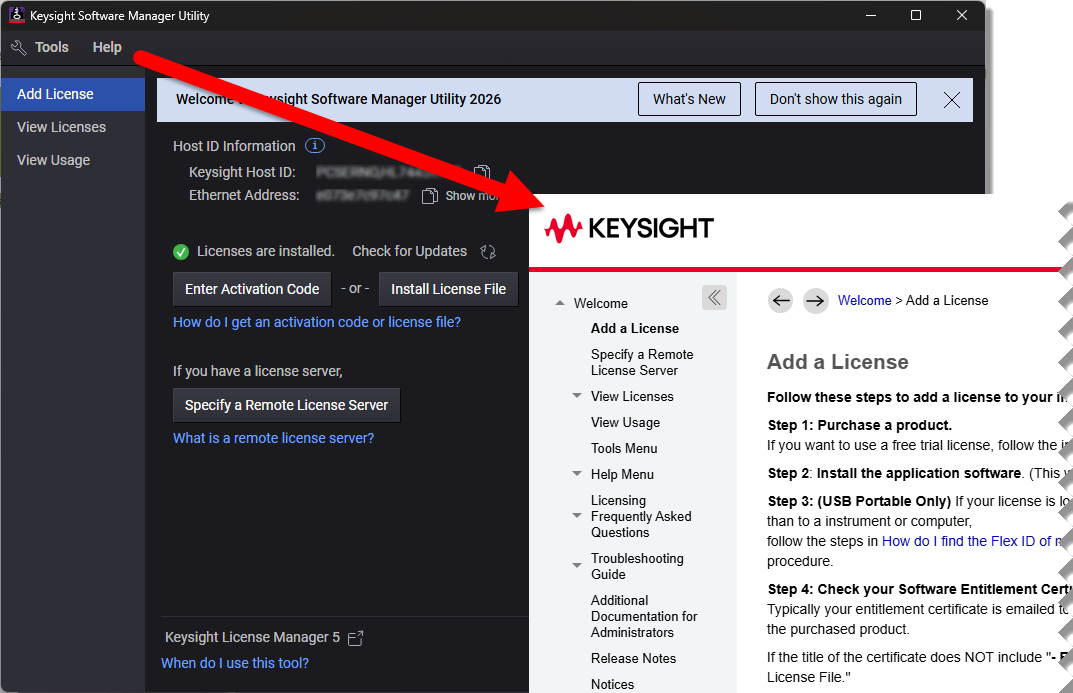
Task: Select Add a License in help tree
Action: [x=635, y=329]
